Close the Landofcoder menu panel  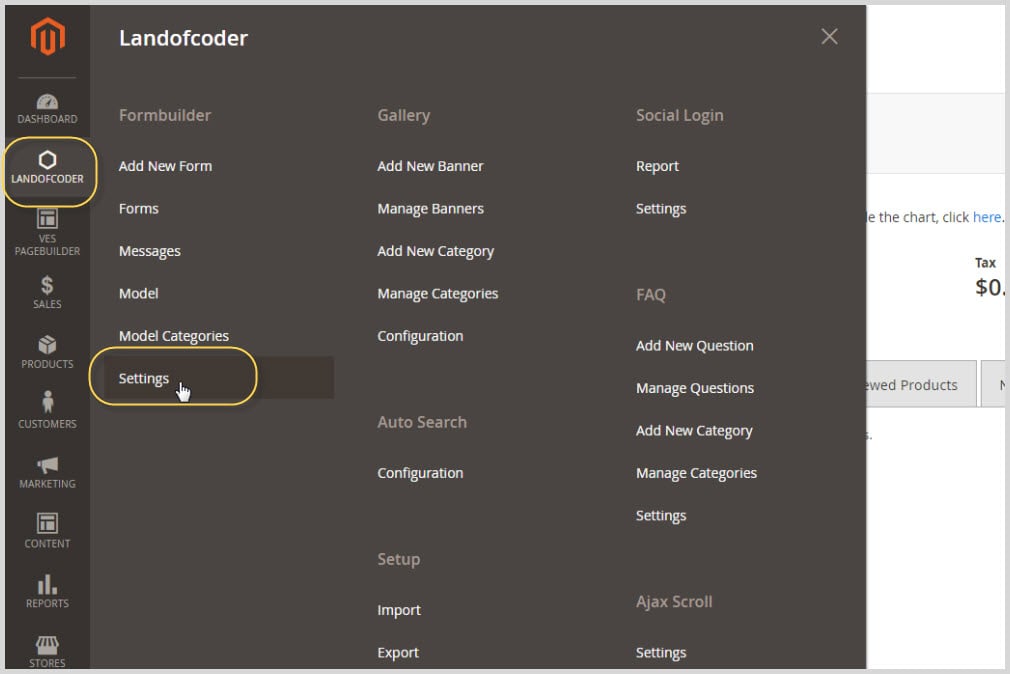[829, 36]
